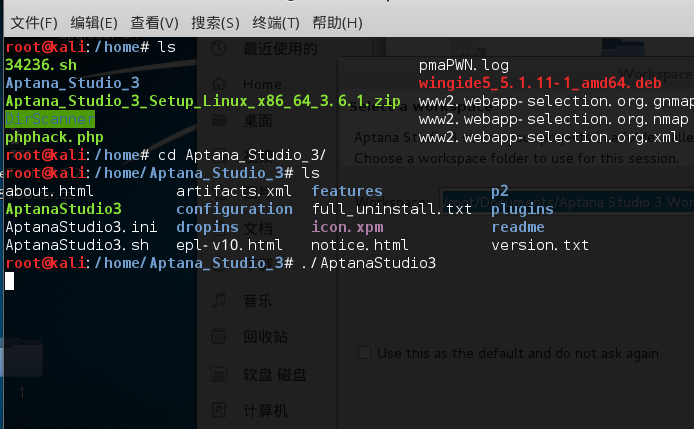Click the terminal cursor block

(10, 281)
